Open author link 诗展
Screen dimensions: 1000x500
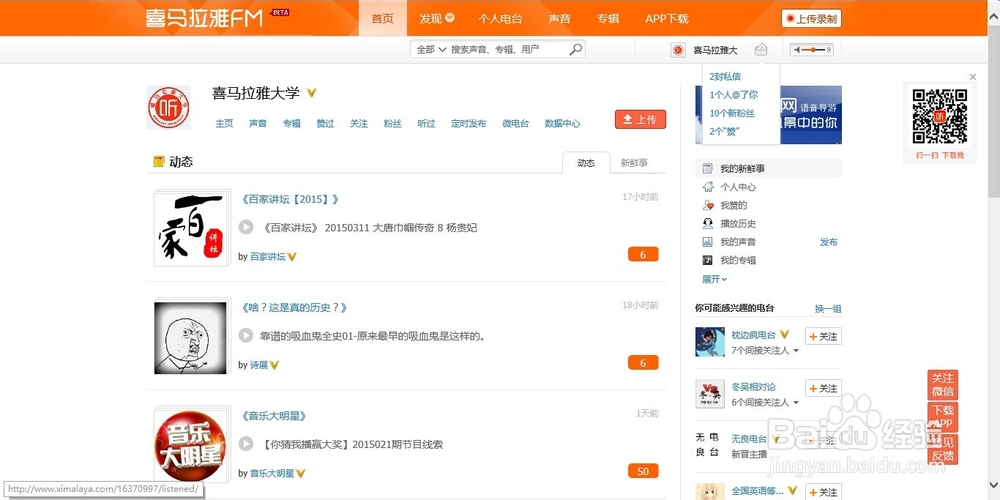point(258,365)
